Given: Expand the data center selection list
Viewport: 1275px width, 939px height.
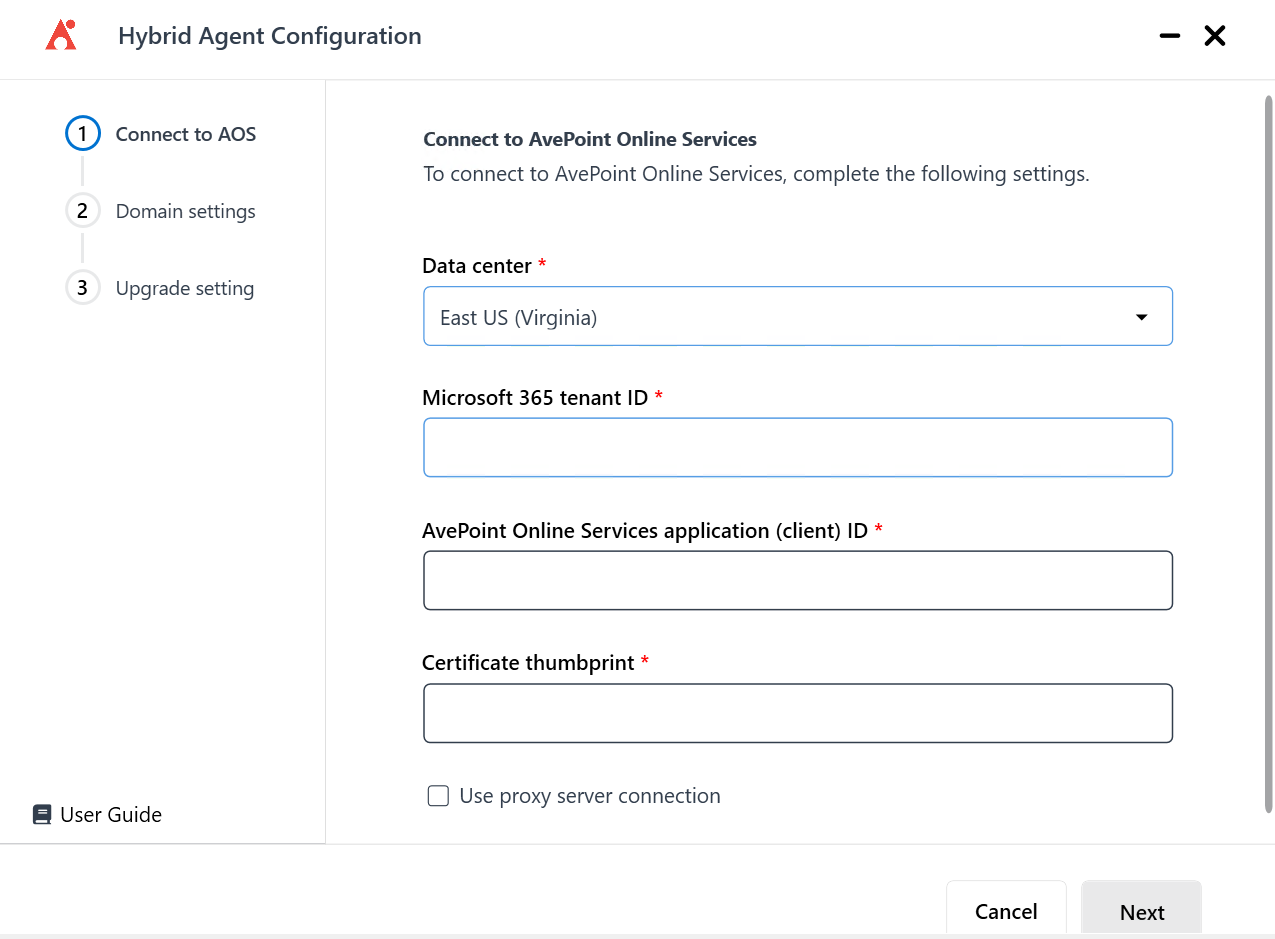Looking at the screenshot, I should point(1141,316).
